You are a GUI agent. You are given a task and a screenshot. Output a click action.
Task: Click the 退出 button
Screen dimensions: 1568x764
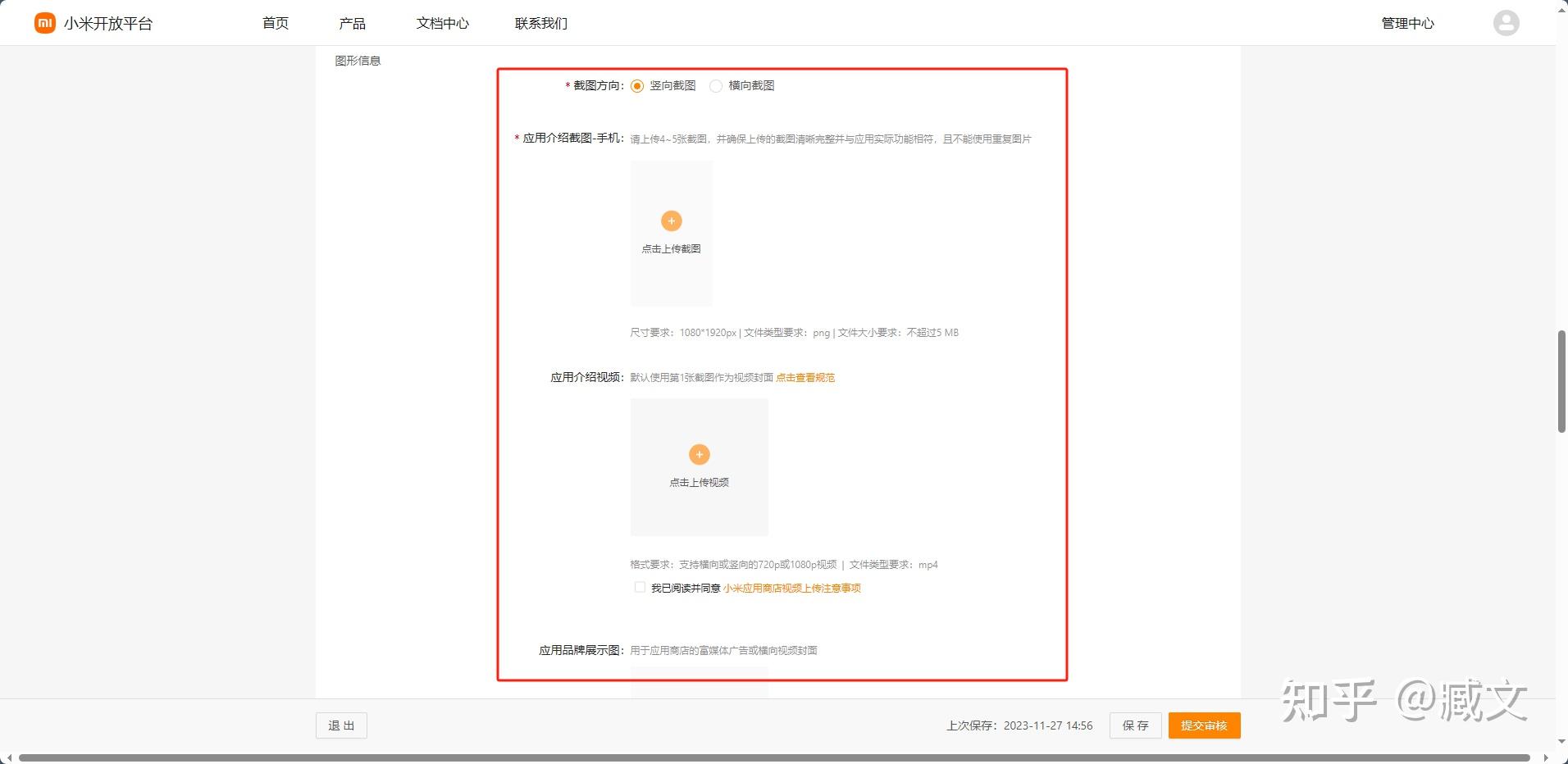[x=341, y=725]
